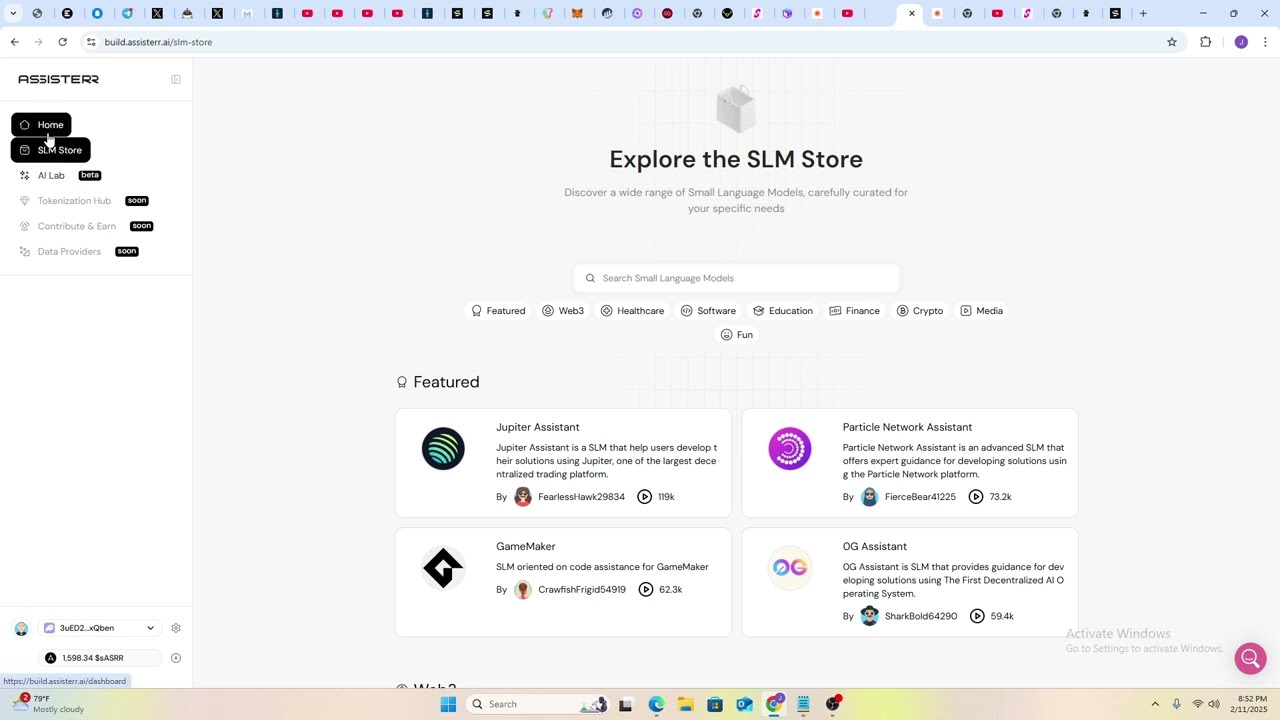The width and height of the screenshot is (1280, 720).
Task: Open the orange support chat bubble
Action: (1250, 658)
